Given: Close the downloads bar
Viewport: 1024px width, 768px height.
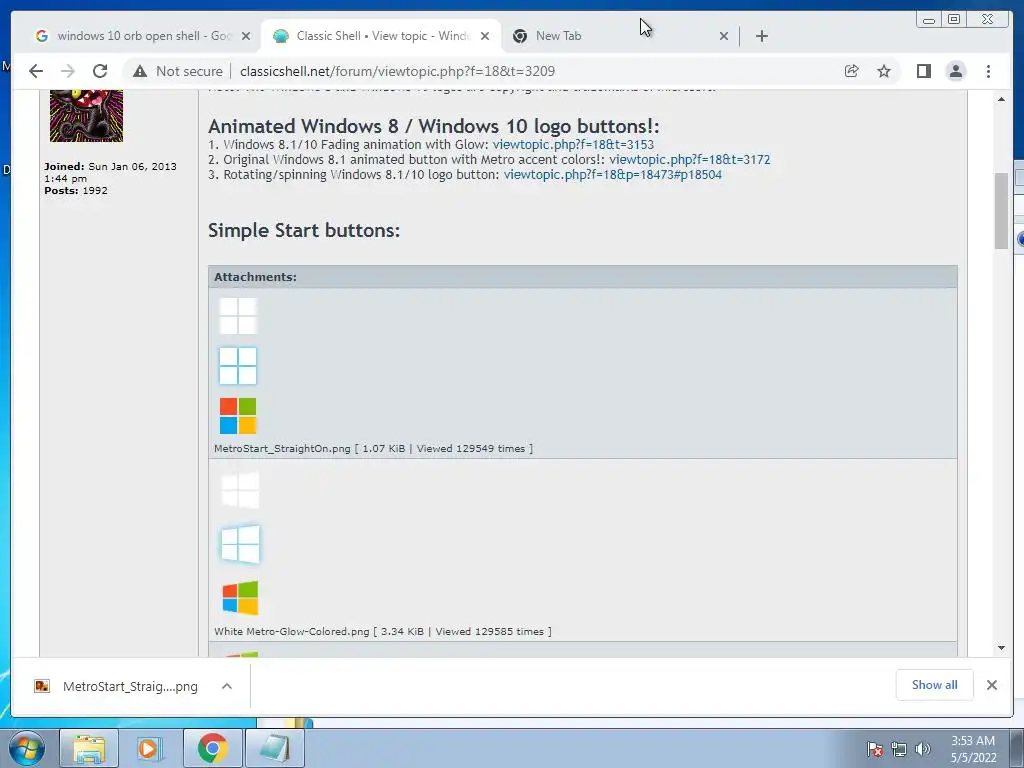Looking at the screenshot, I should click(x=991, y=685).
